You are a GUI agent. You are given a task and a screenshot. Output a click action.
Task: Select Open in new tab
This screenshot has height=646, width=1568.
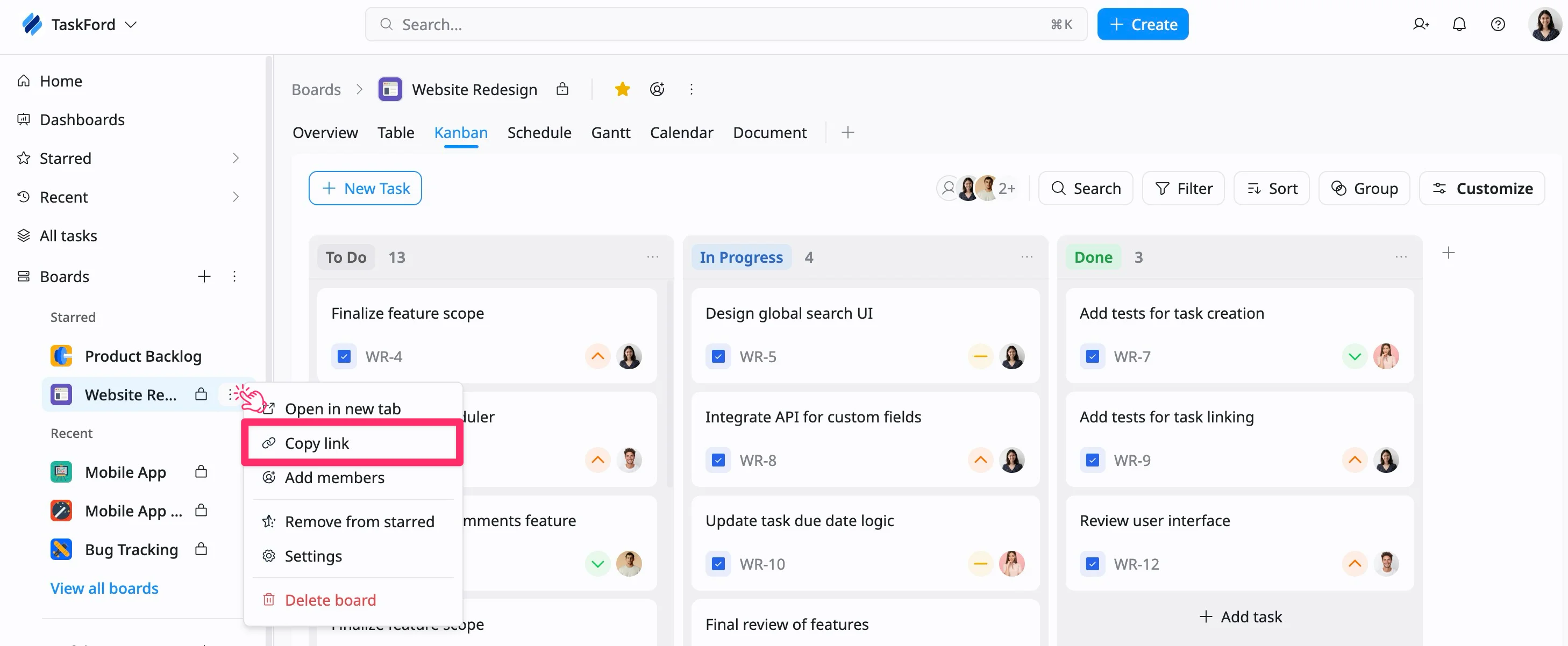coord(353,408)
